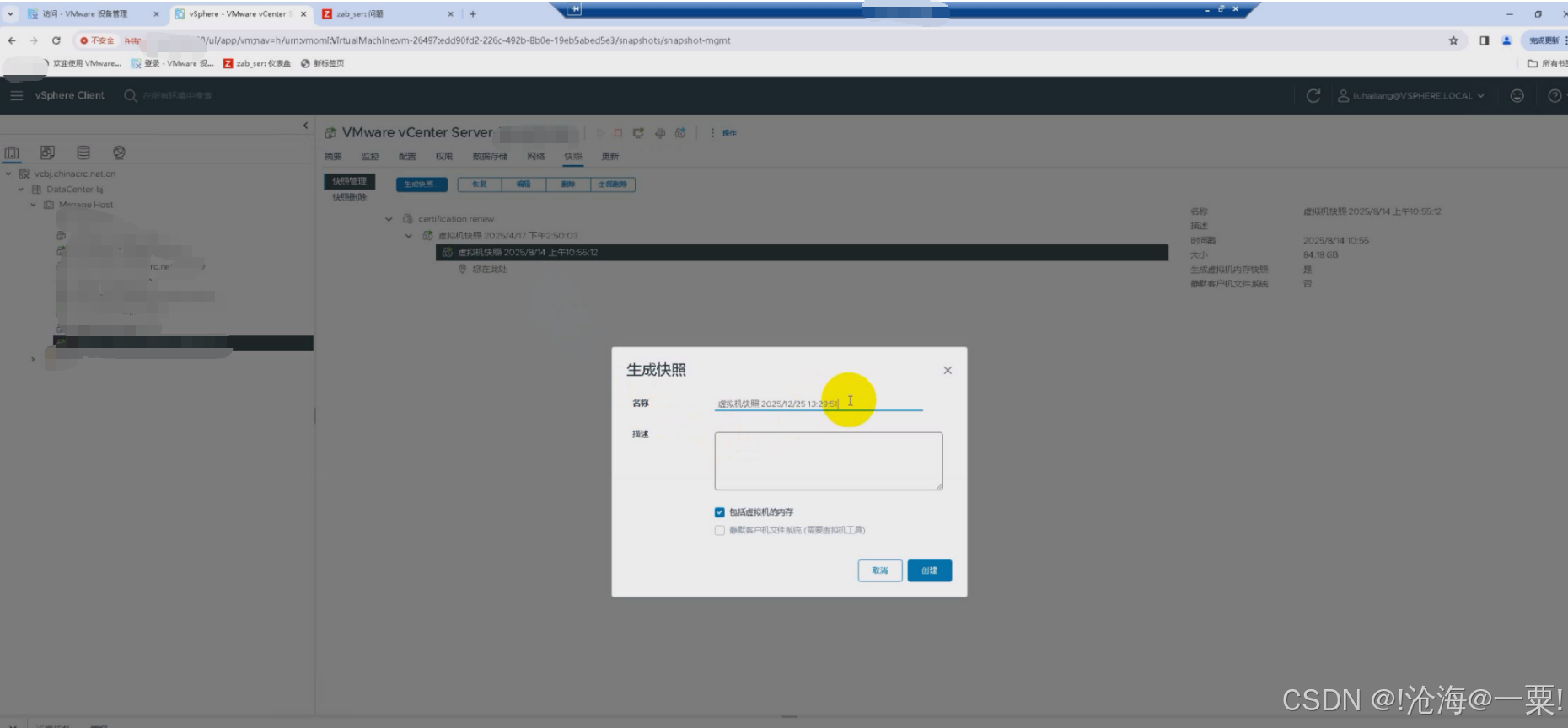Collapse the vcbj.chinacrc.net.cn tree node
The height and width of the screenshot is (728, 1568).
[x=8, y=174]
